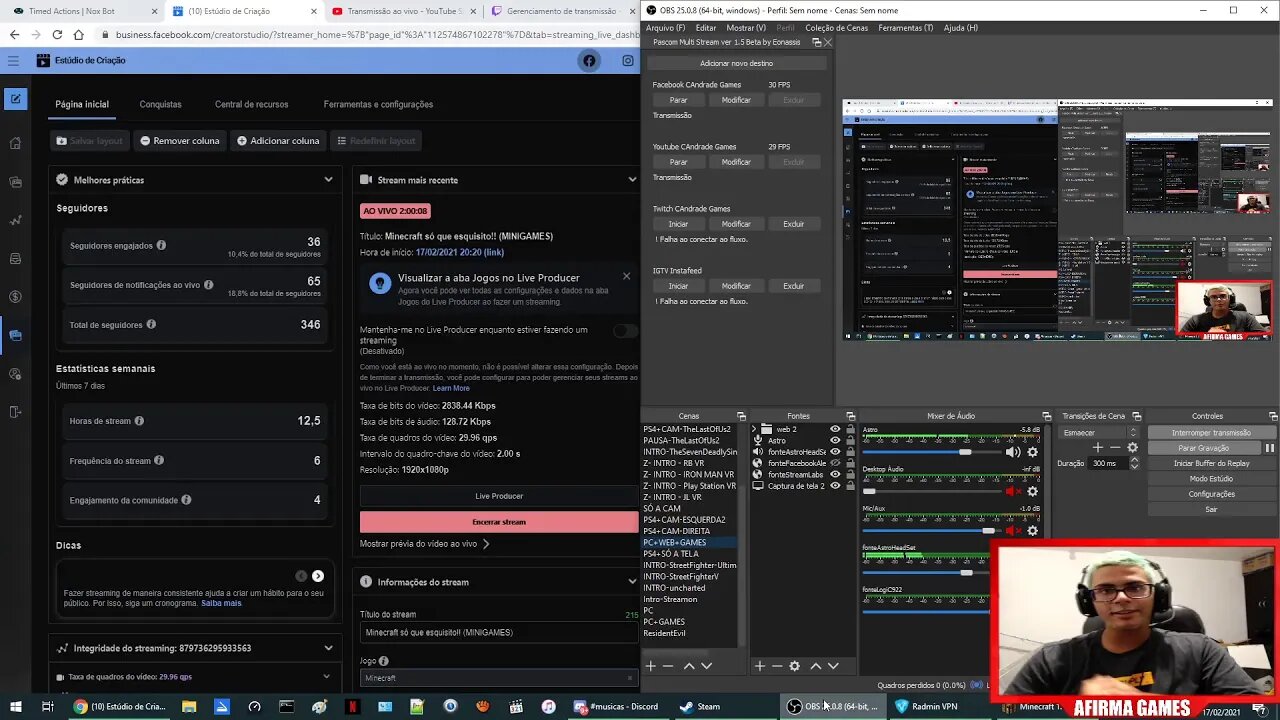The image size is (1280, 720).
Task: Open Mic/Aux channel settings gear
Action: (1033, 531)
